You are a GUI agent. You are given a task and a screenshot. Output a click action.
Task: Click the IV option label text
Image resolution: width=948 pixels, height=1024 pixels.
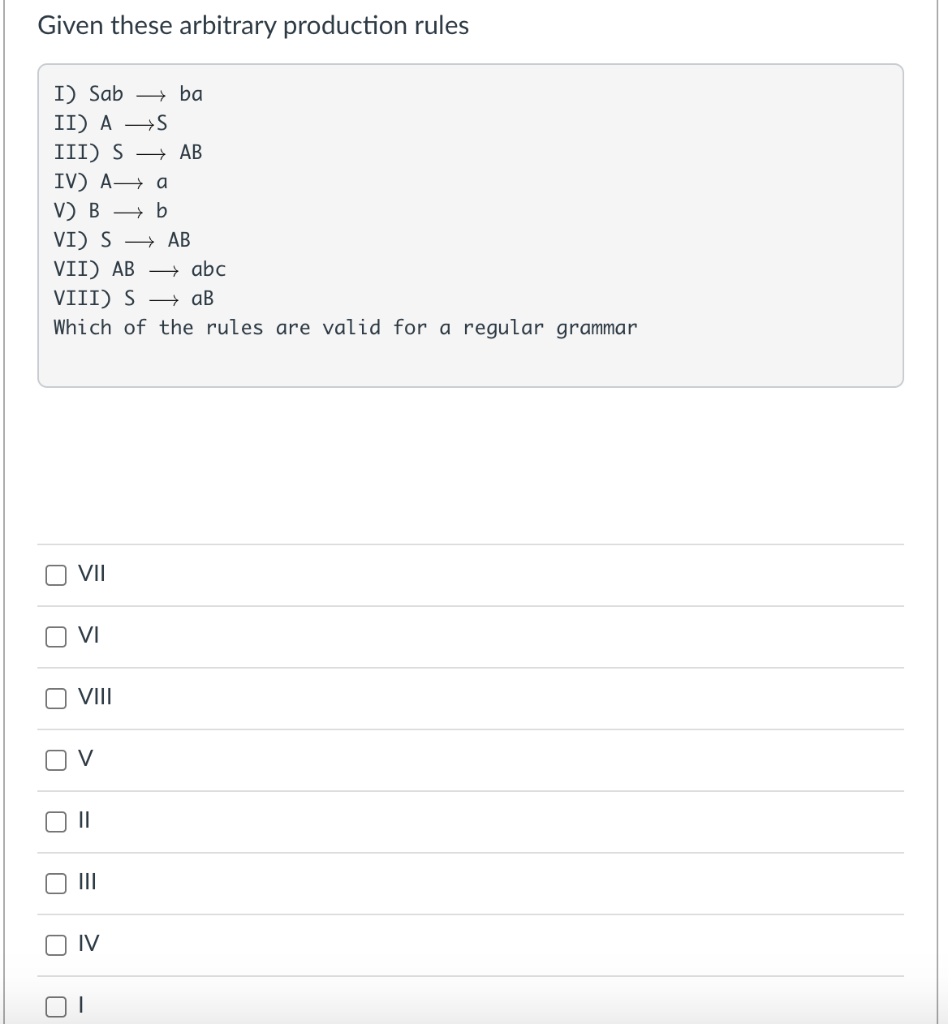click(90, 942)
